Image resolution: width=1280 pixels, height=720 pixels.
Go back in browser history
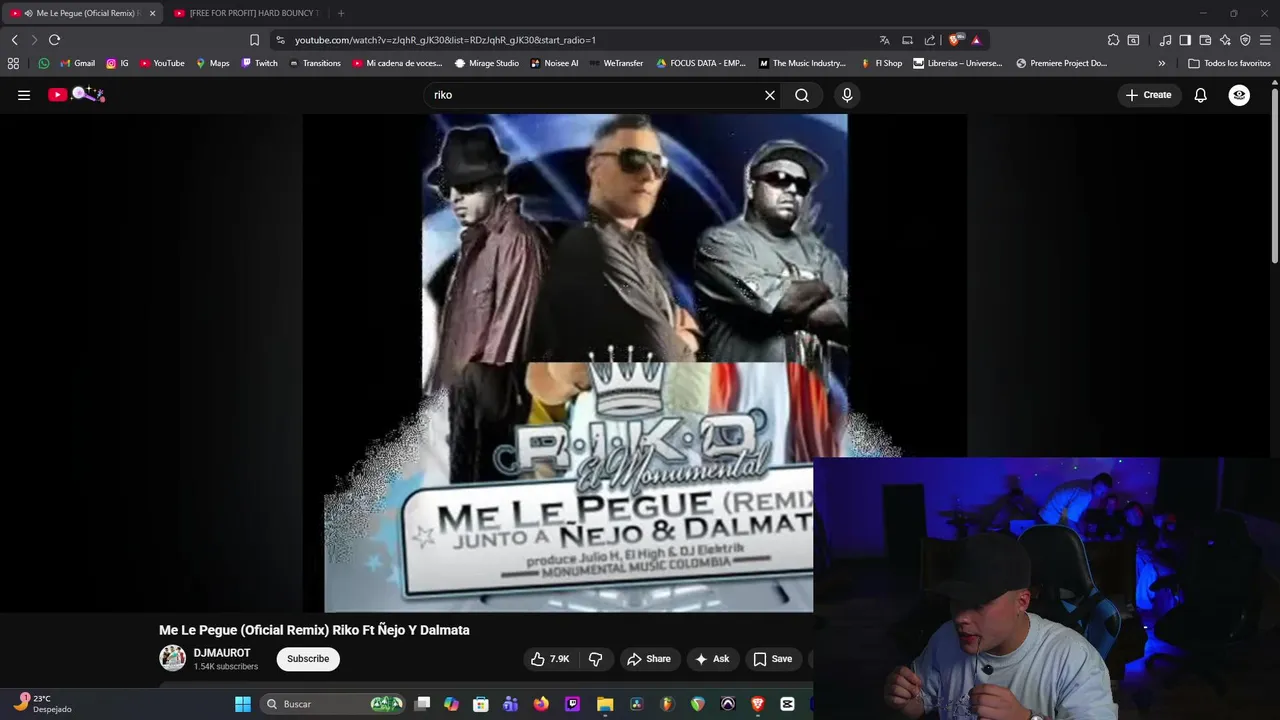pos(14,40)
